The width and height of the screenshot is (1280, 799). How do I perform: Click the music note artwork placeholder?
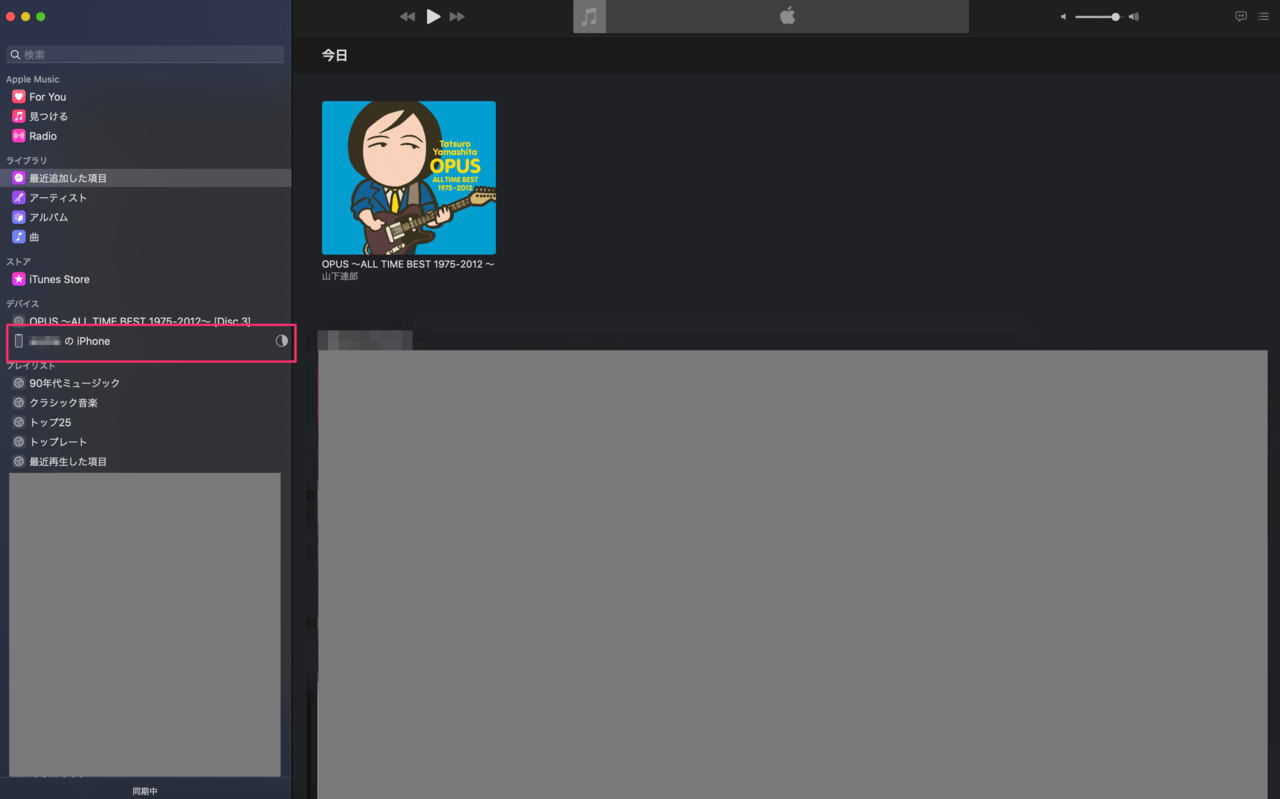point(589,16)
